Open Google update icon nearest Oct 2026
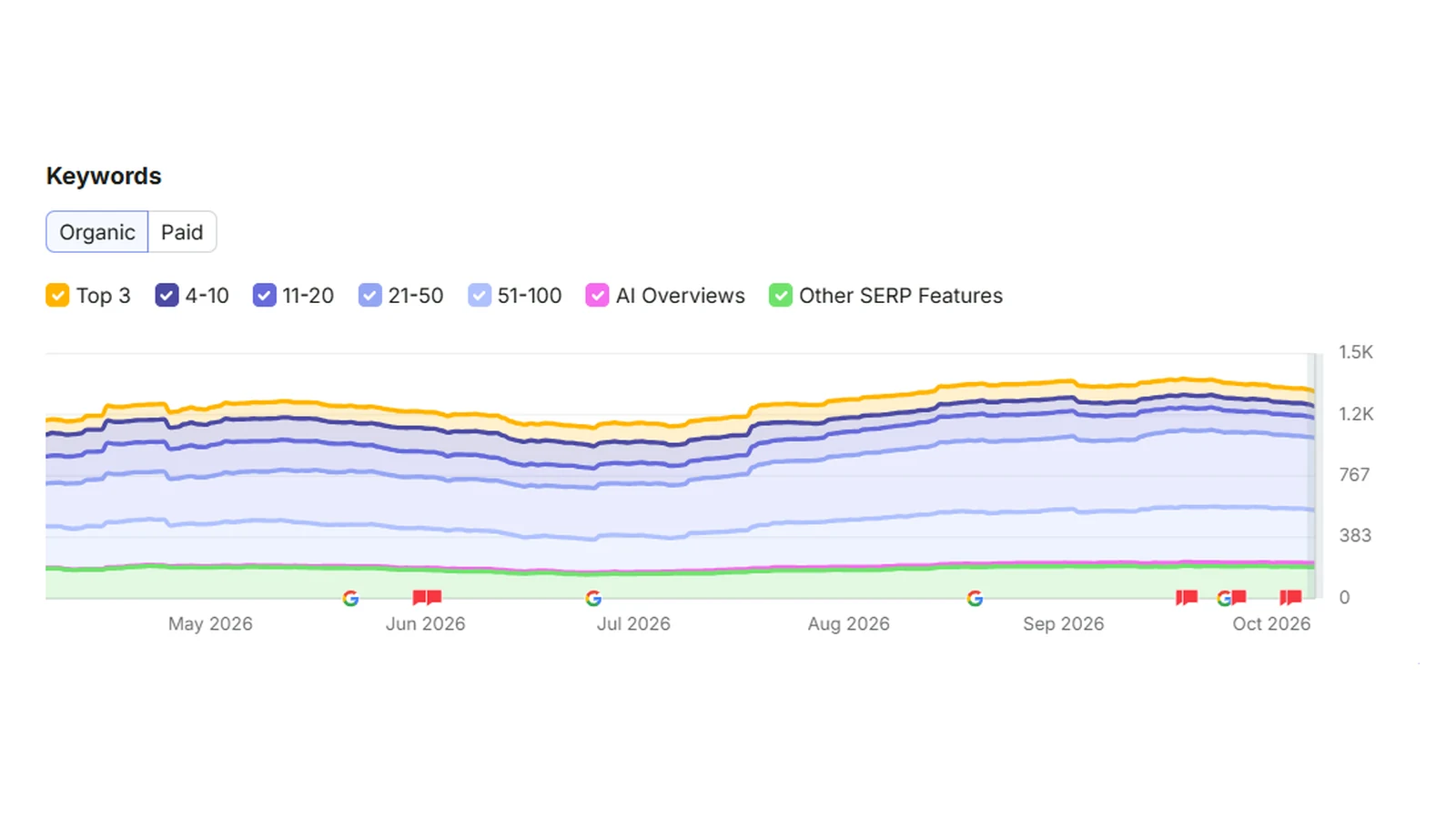Image resolution: width=1456 pixels, height=819 pixels. (1224, 598)
